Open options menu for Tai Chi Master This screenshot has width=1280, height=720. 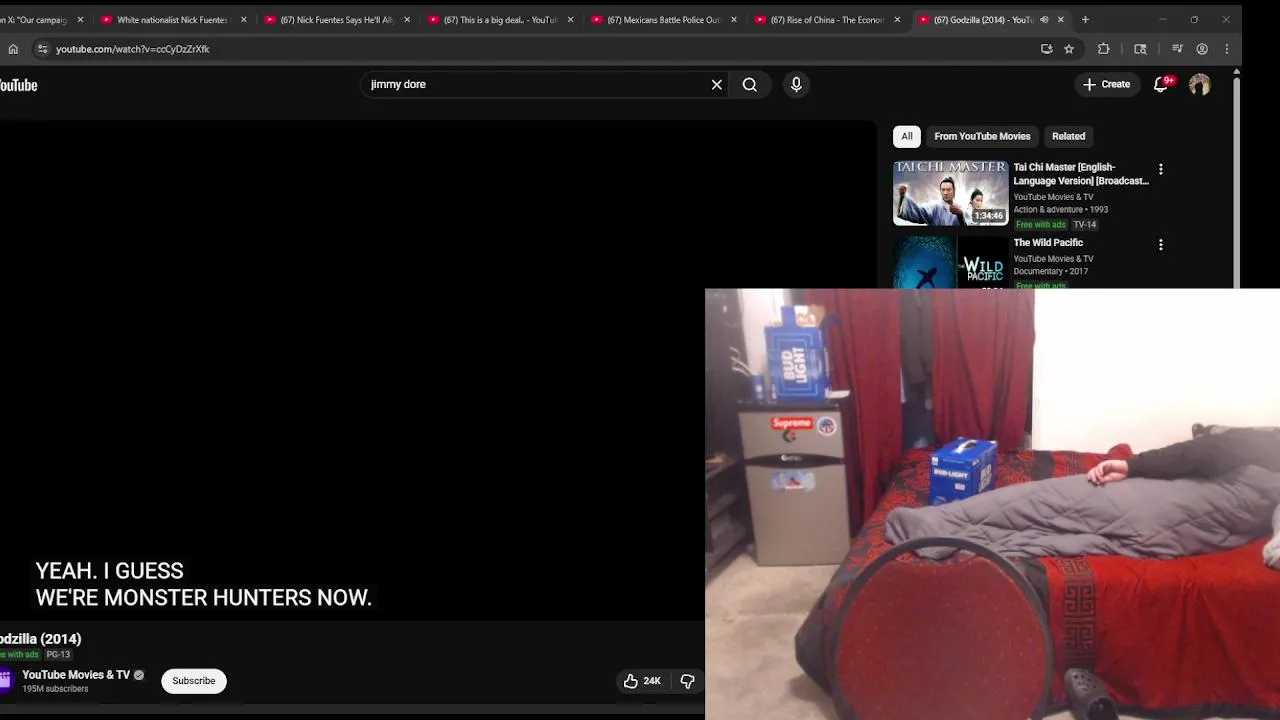click(x=1161, y=170)
